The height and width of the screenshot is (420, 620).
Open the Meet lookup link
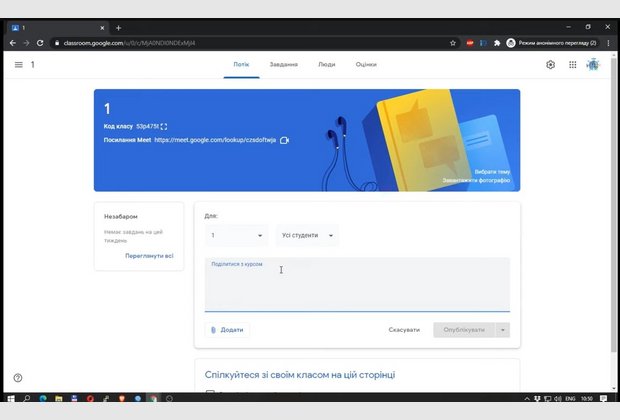215,140
